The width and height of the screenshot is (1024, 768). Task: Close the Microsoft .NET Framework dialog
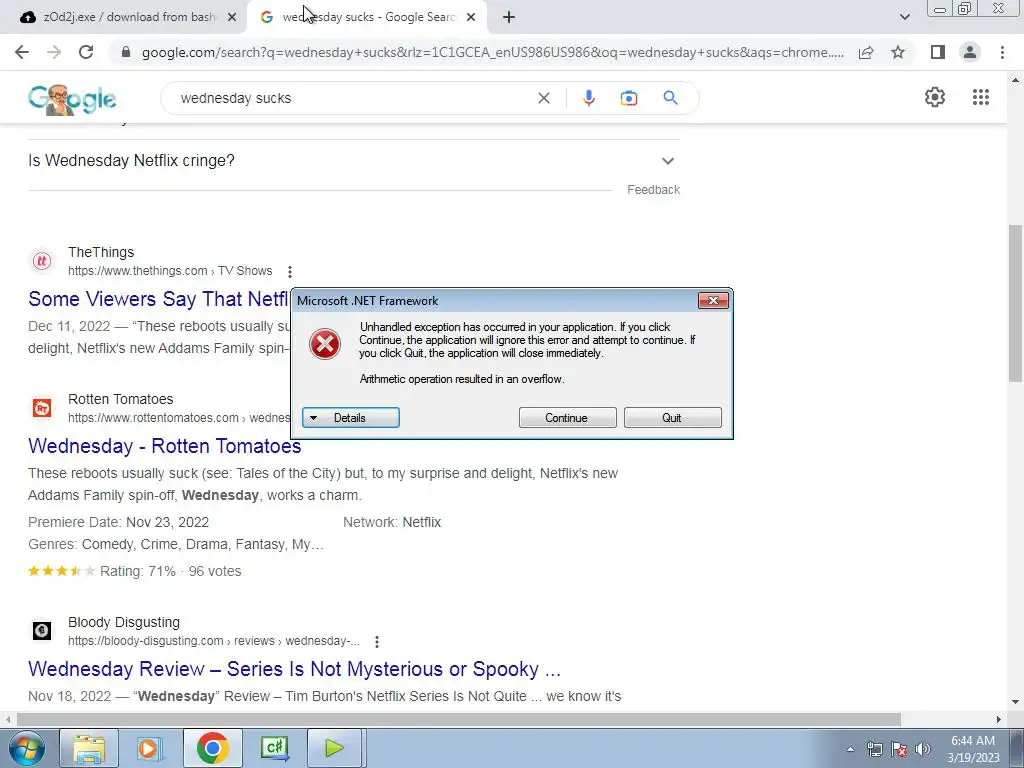click(x=713, y=300)
